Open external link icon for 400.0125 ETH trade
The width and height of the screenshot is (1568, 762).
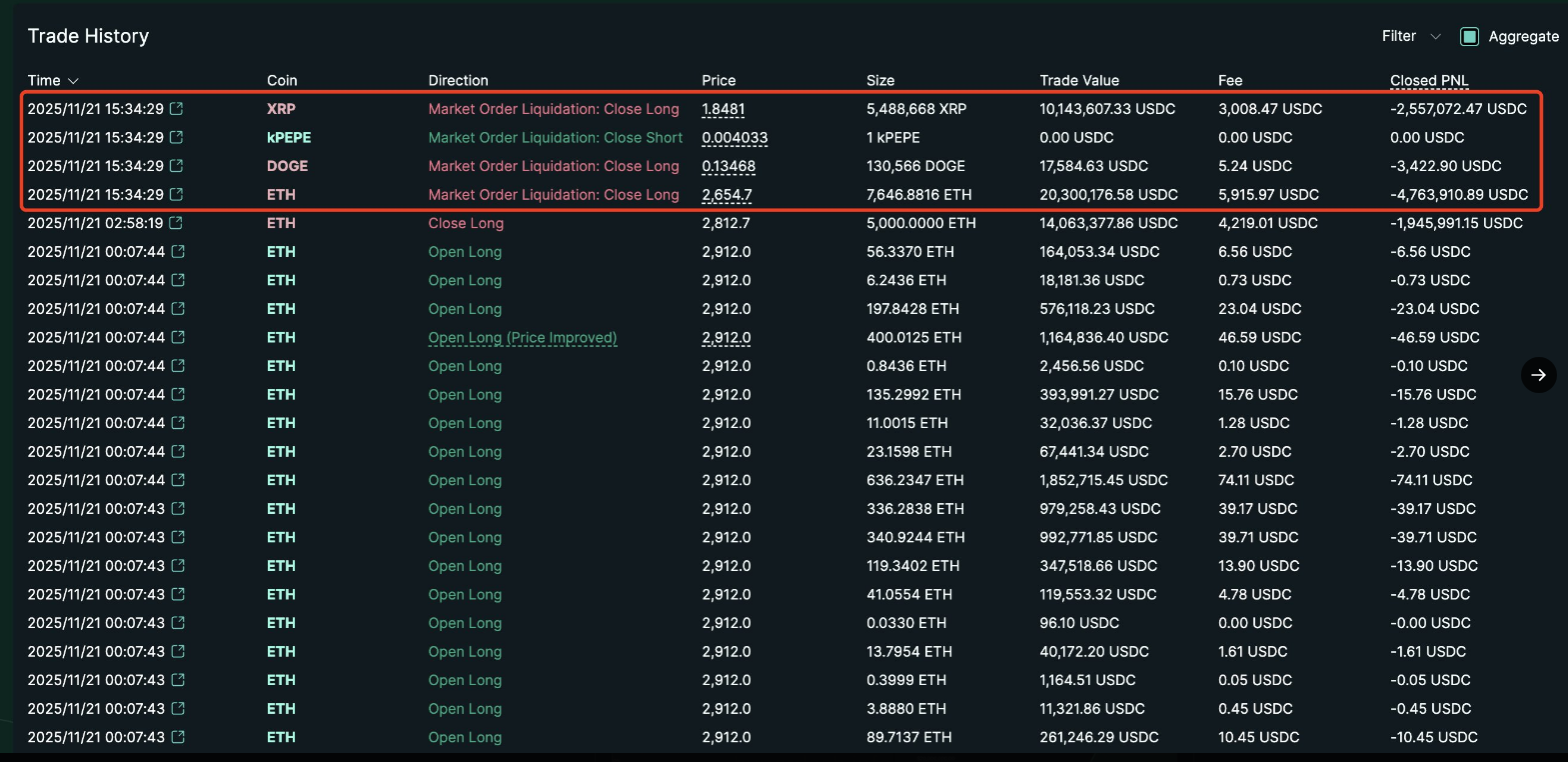pyautogui.click(x=178, y=337)
